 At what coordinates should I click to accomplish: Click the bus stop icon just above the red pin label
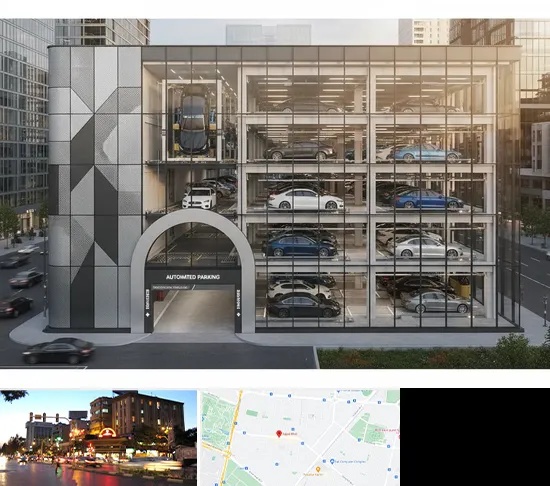click(293, 429)
